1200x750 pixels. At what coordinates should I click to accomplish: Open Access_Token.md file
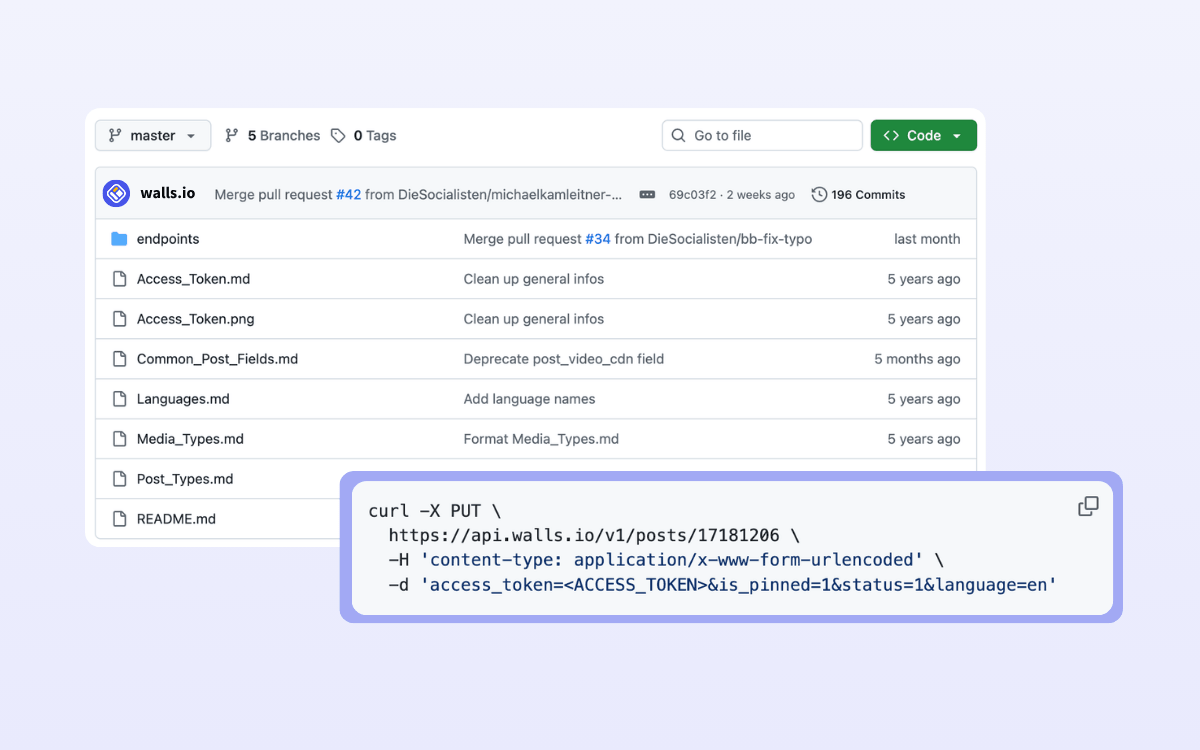point(193,279)
